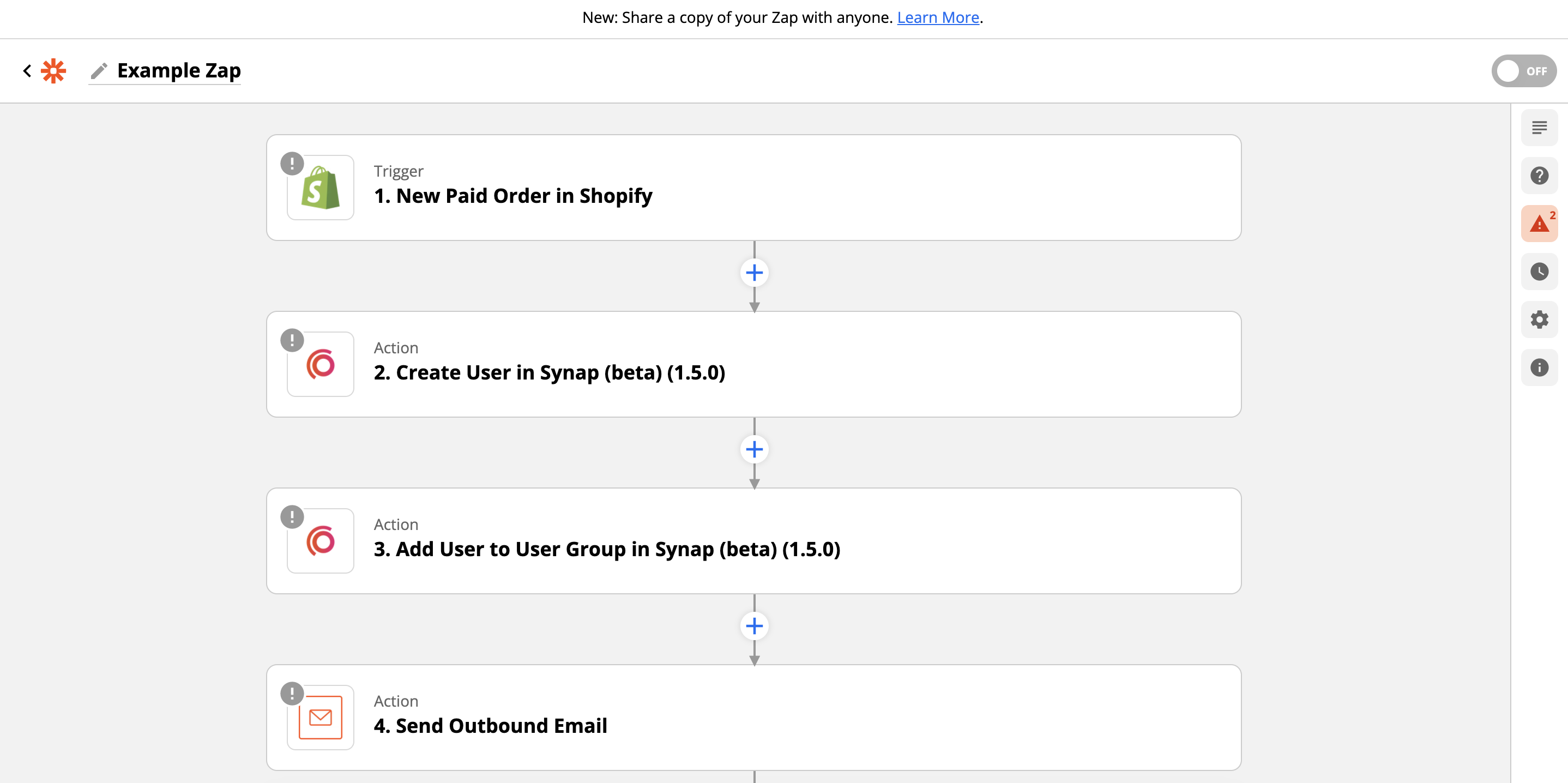Screen dimensions: 1568x783
Task: Show the two errors warning triangle panel
Action: pyautogui.click(x=1540, y=224)
